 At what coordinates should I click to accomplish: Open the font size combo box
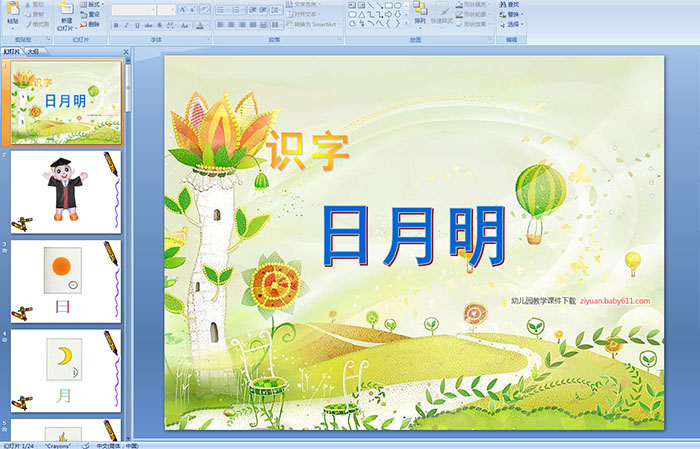click(167, 10)
